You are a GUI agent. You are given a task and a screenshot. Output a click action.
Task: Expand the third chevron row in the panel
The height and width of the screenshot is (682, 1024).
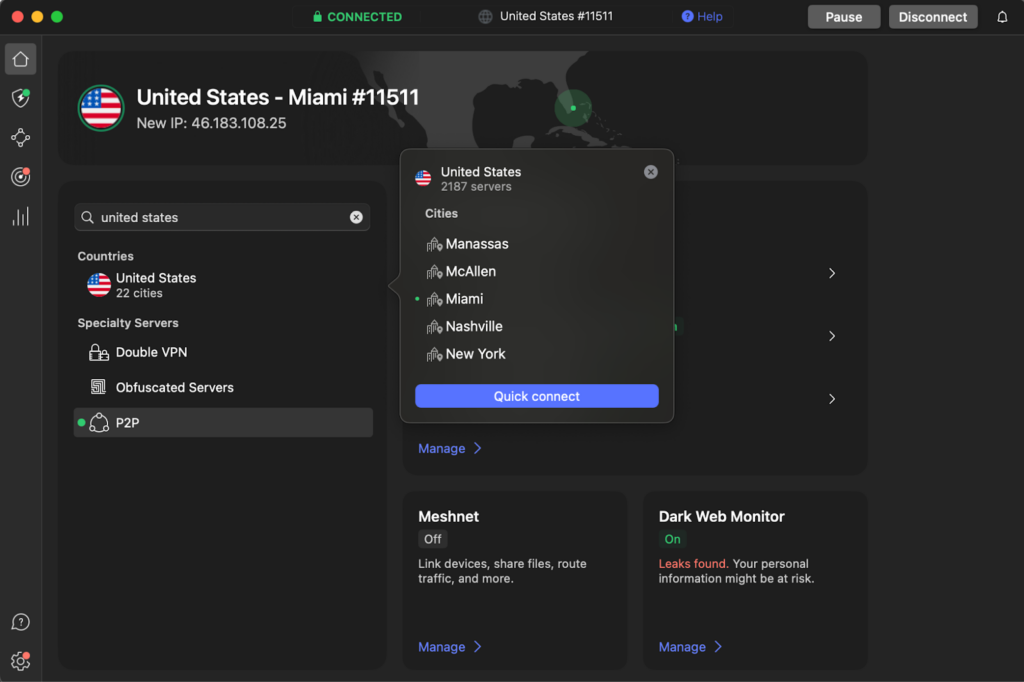click(x=831, y=398)
